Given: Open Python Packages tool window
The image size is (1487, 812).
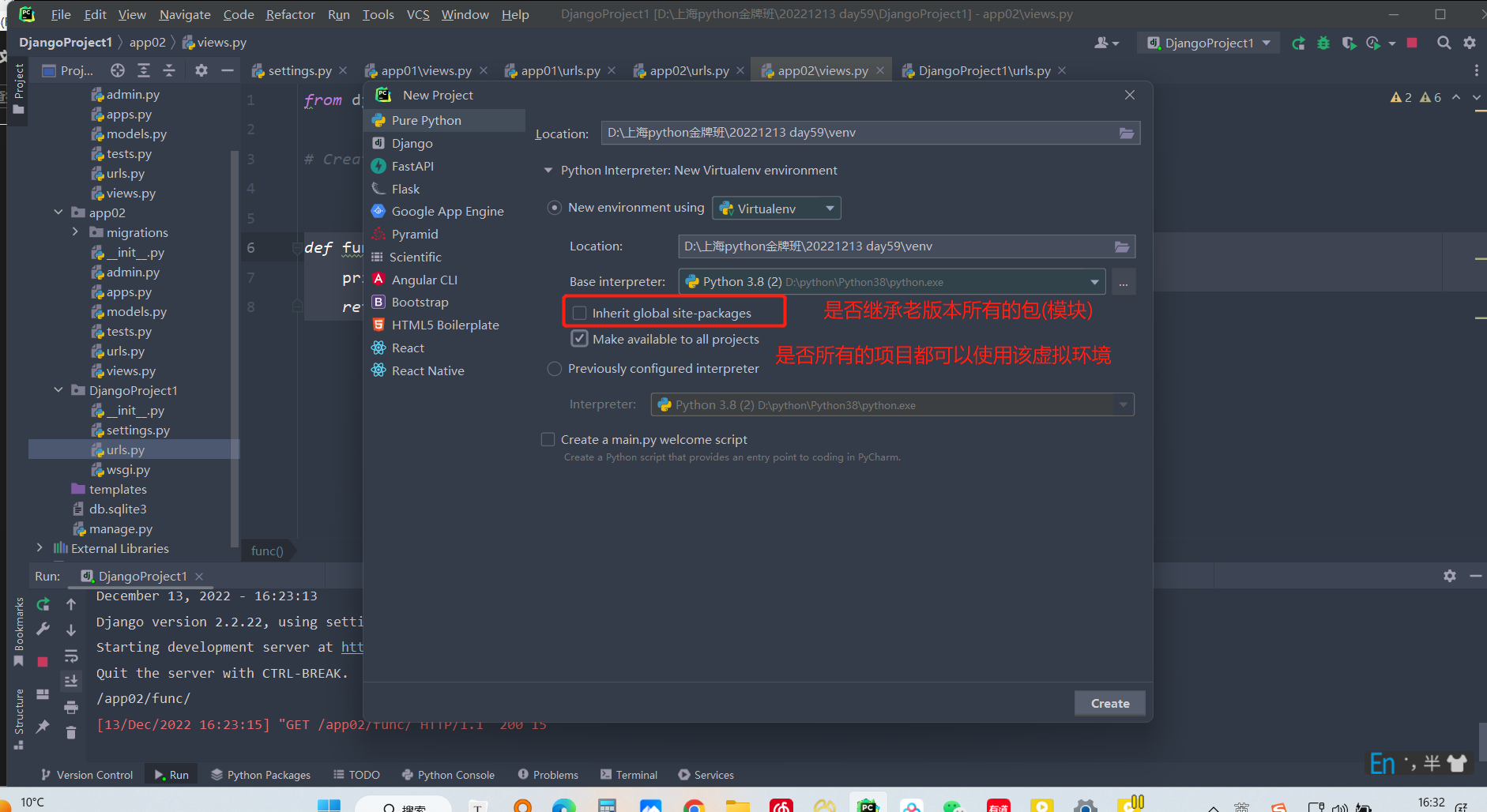Looking at the screenshot, I should pos(261,775).
